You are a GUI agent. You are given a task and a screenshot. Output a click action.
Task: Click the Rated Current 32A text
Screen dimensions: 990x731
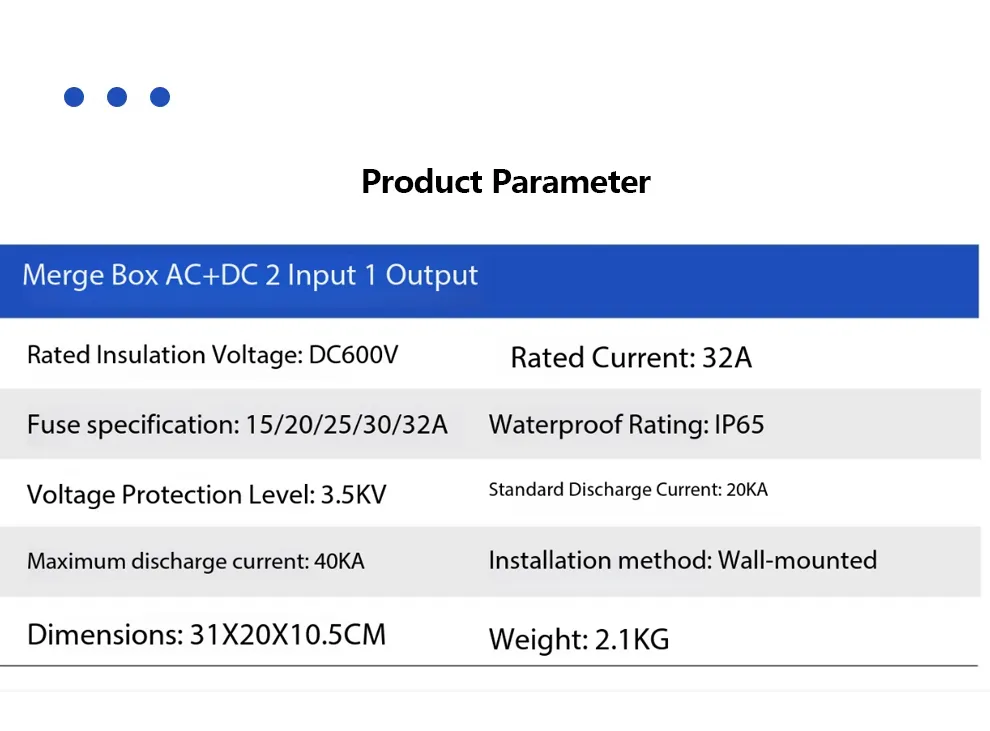631,358
